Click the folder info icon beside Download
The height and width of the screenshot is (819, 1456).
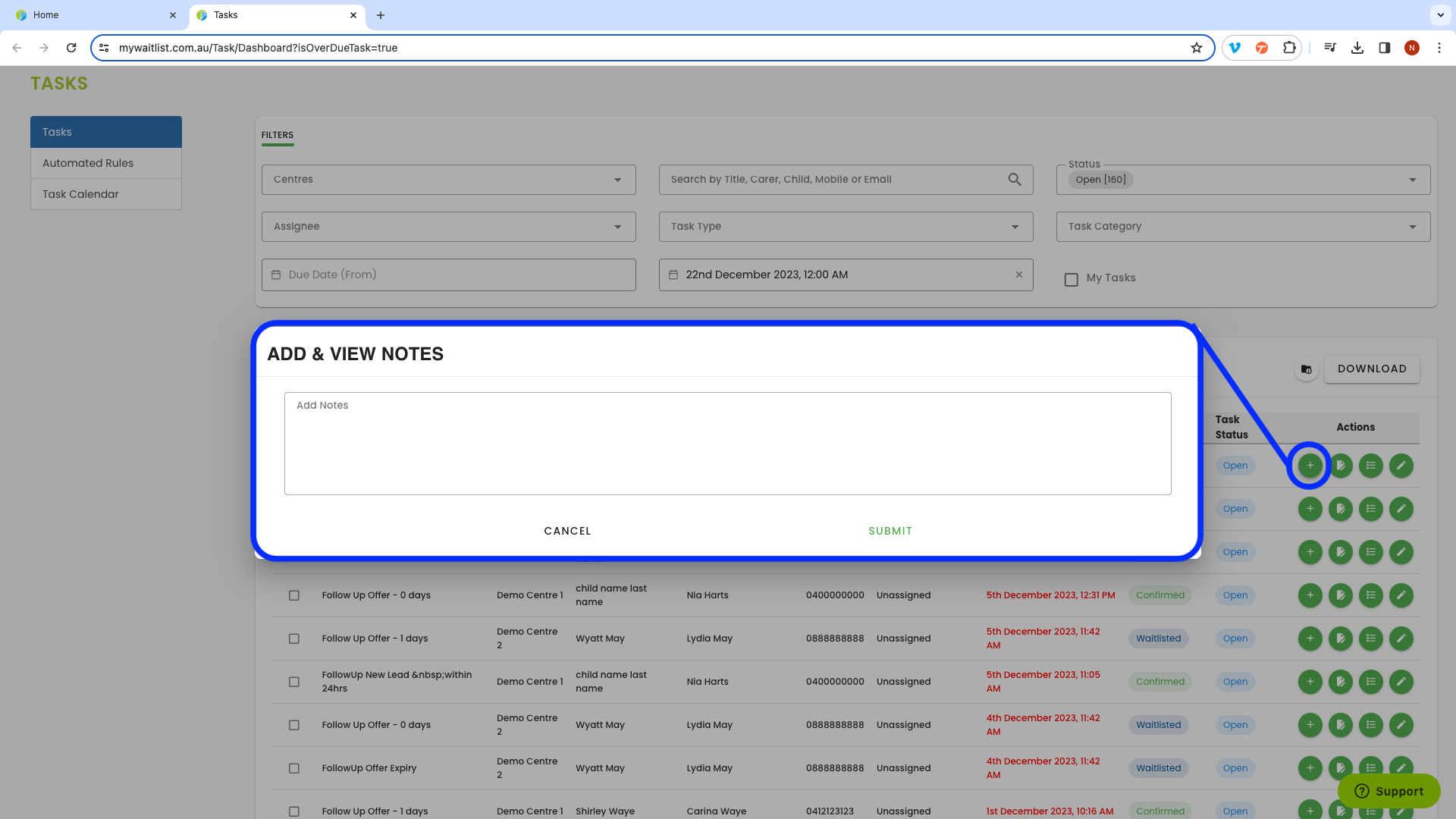coord(1306,370)
